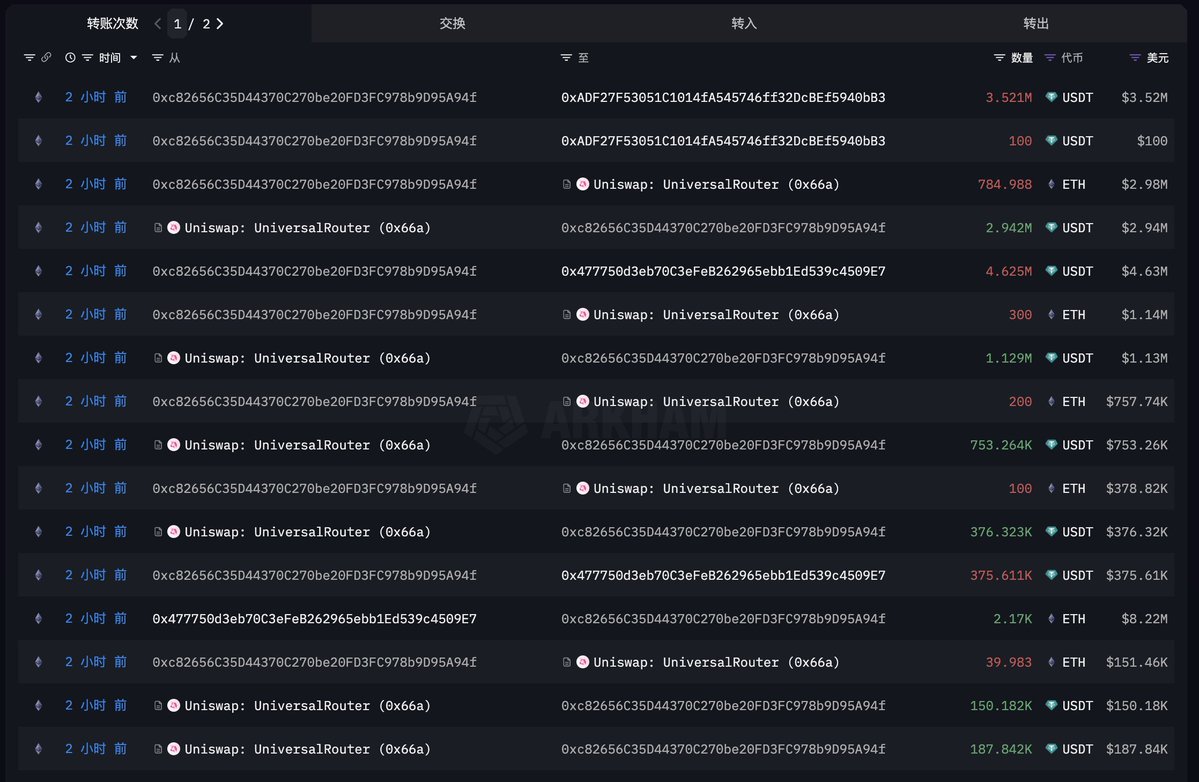Click the $1.14M dollar value
The image size is (1199, 782).
(1144, 314)
